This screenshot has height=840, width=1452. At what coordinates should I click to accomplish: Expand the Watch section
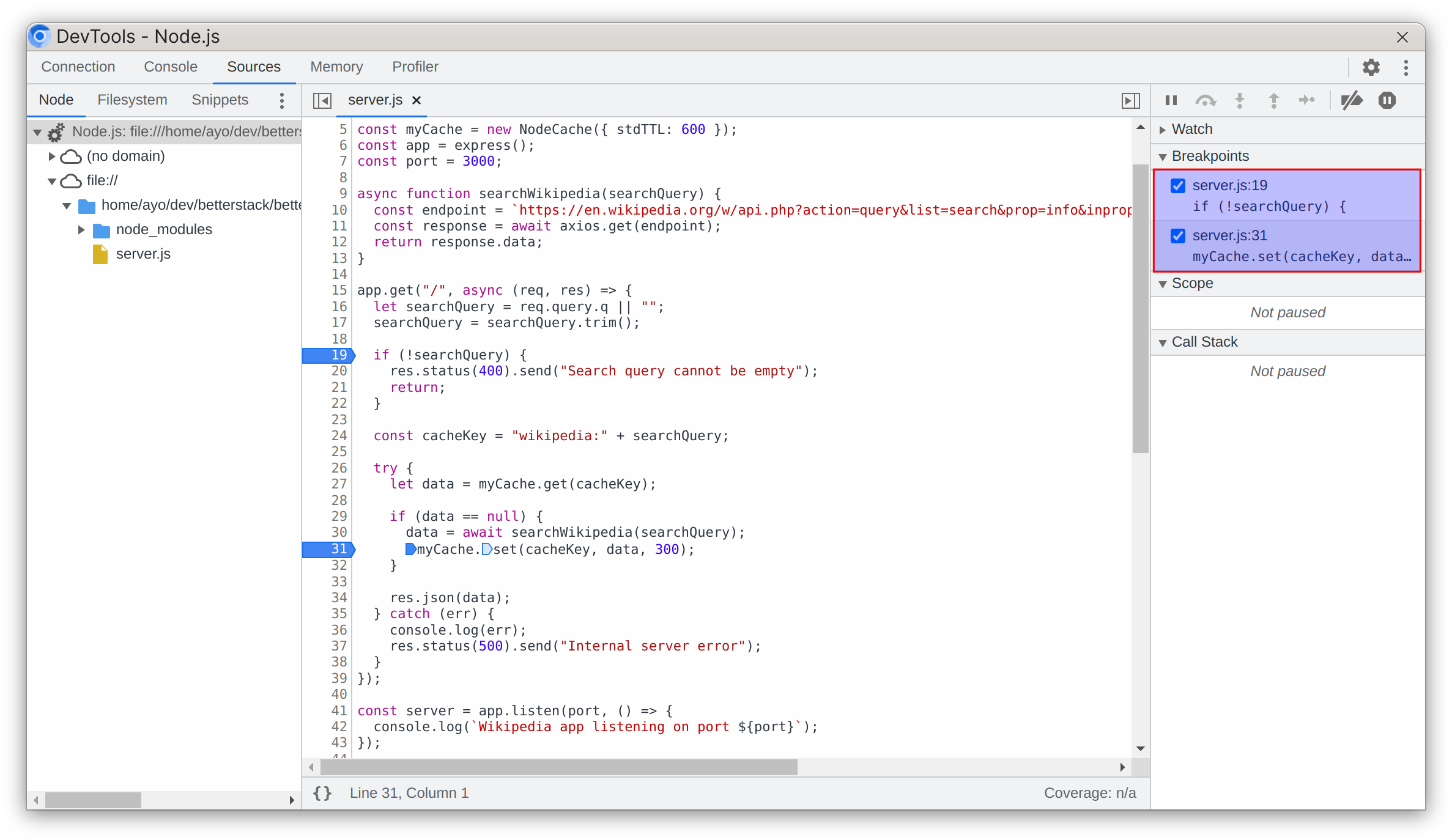click(x=1163, y=129)
